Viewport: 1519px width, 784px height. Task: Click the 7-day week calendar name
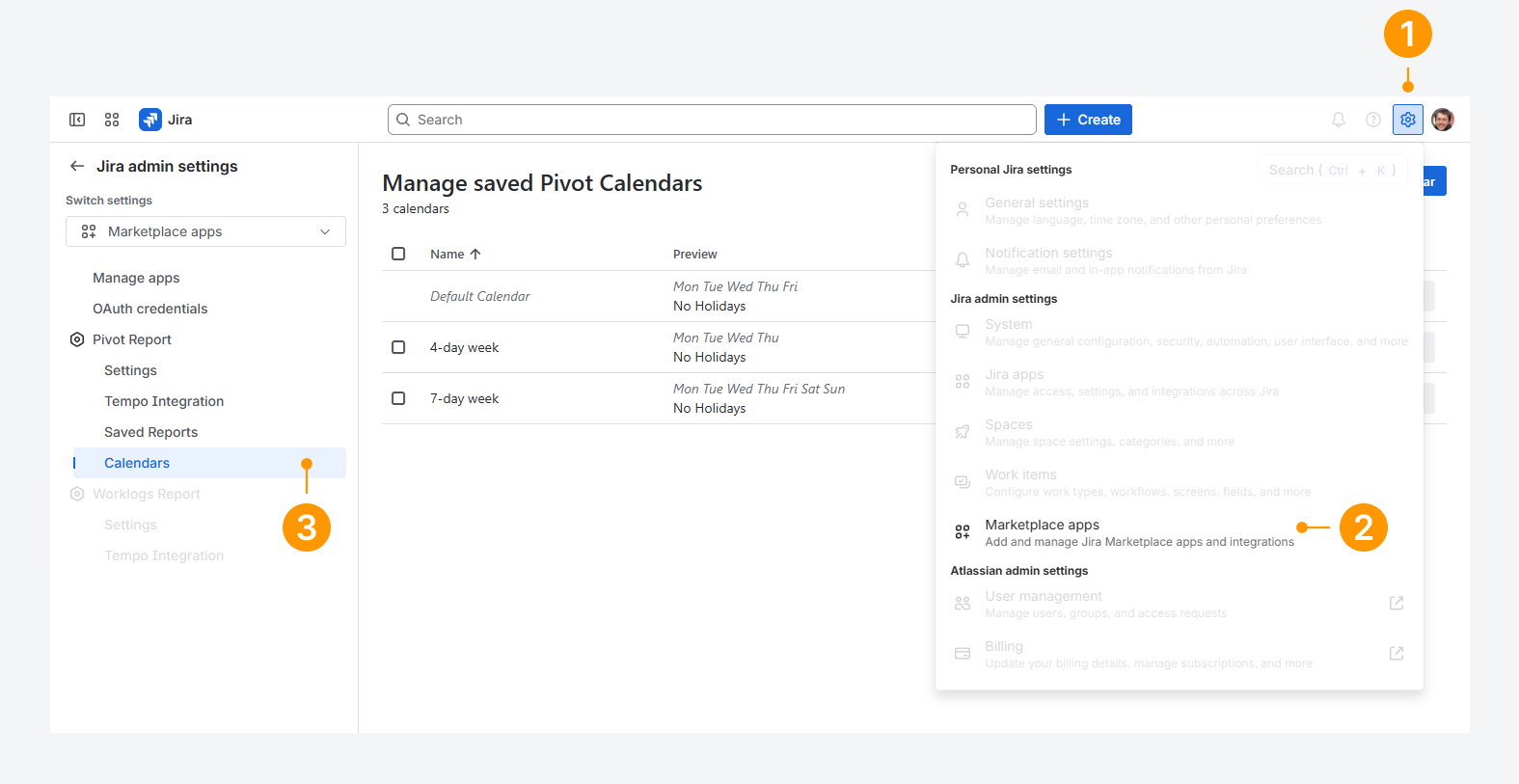point(464,398)
